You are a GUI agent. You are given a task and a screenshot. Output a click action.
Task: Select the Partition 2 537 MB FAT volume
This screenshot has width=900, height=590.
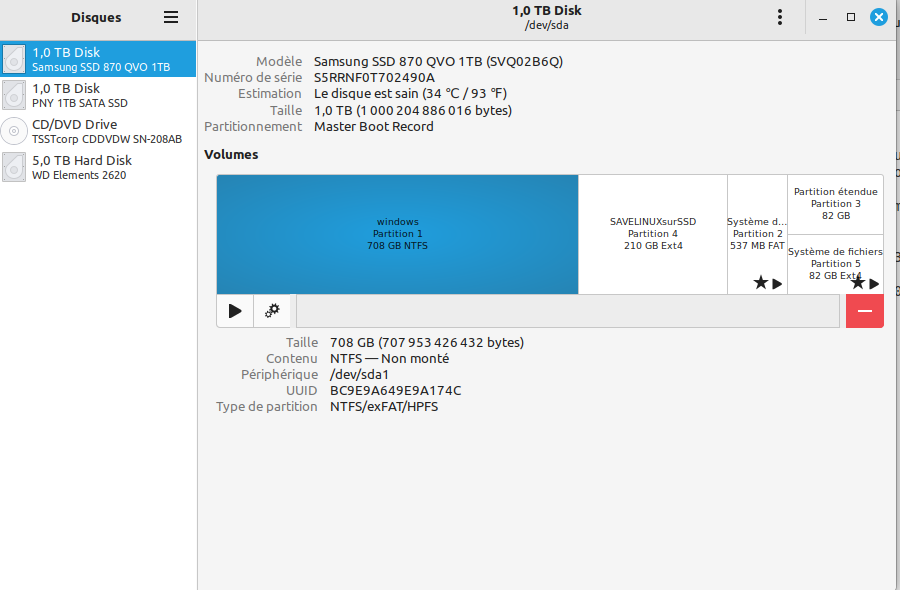tap(758, 234)
